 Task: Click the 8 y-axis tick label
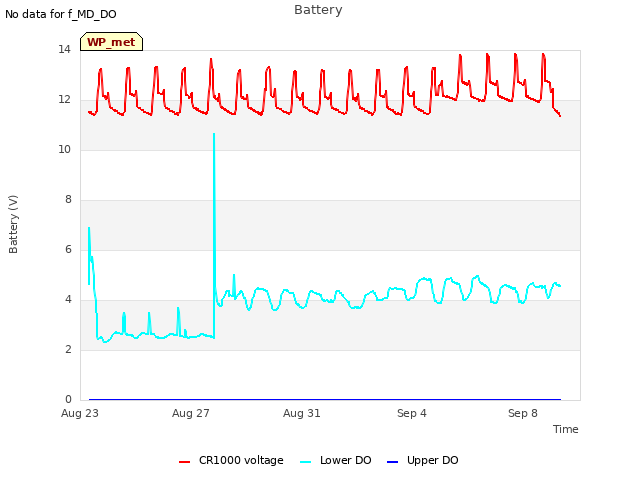pyautogui.click(x=68, y=200)
